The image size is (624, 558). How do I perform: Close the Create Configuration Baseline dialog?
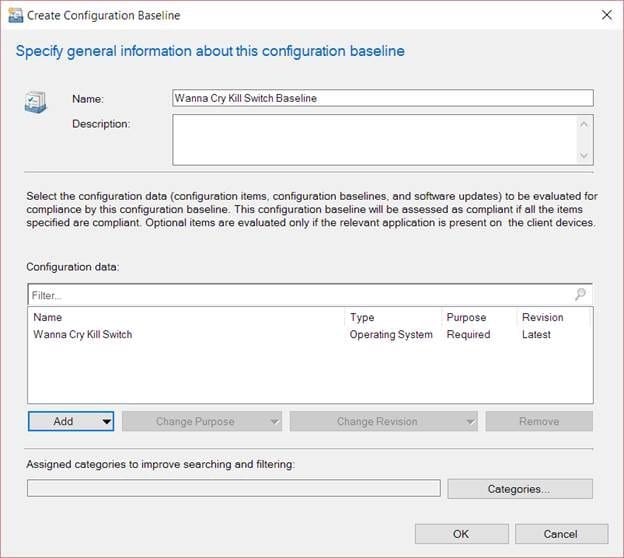point(606,15)
